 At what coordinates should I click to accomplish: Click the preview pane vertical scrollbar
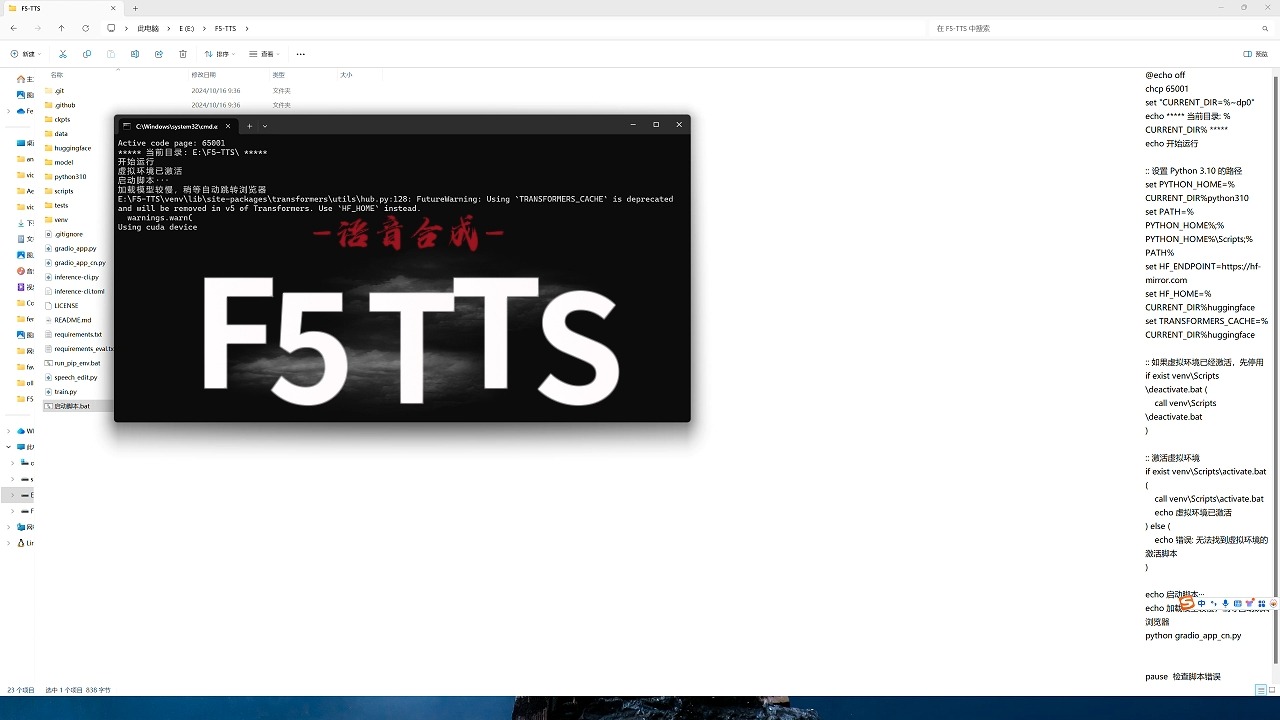pos(1275,370)
